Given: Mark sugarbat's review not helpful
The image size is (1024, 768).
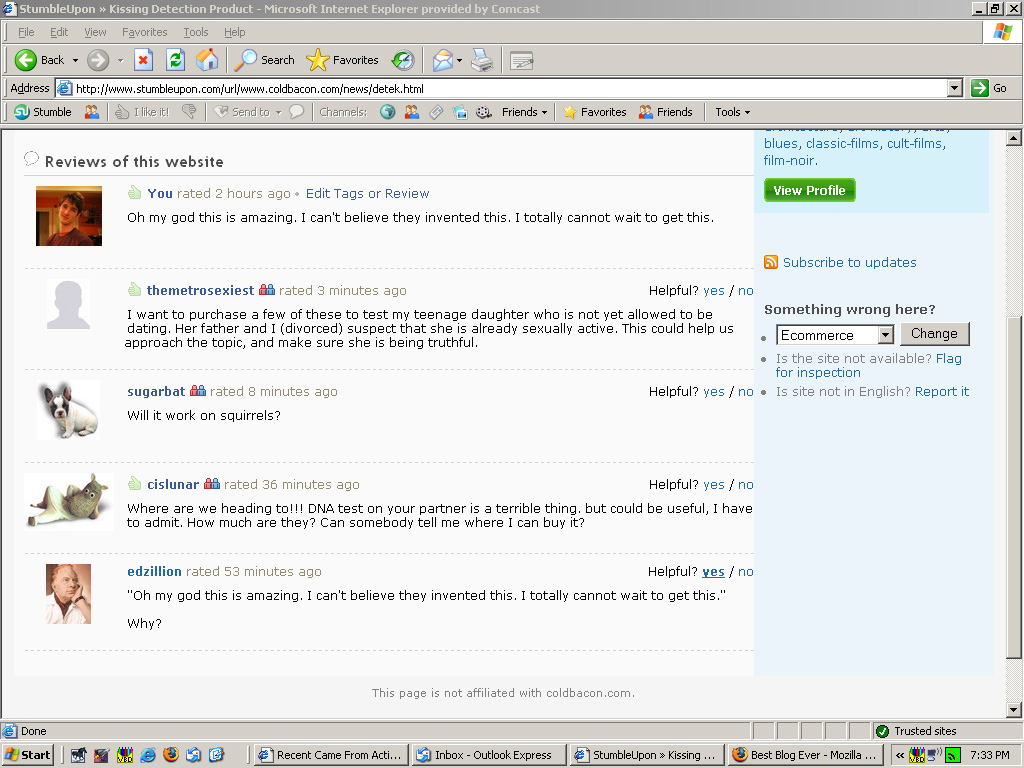Looking at the screenshot, I should [x=746, y=392].
